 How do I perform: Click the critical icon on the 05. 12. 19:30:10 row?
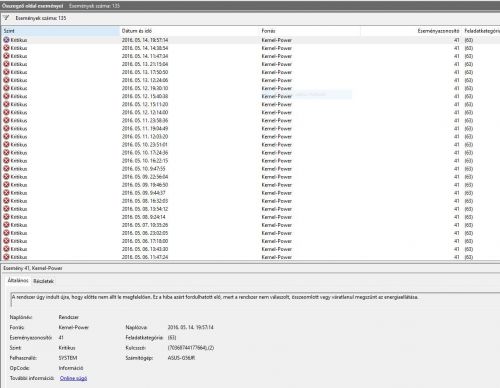6,88
